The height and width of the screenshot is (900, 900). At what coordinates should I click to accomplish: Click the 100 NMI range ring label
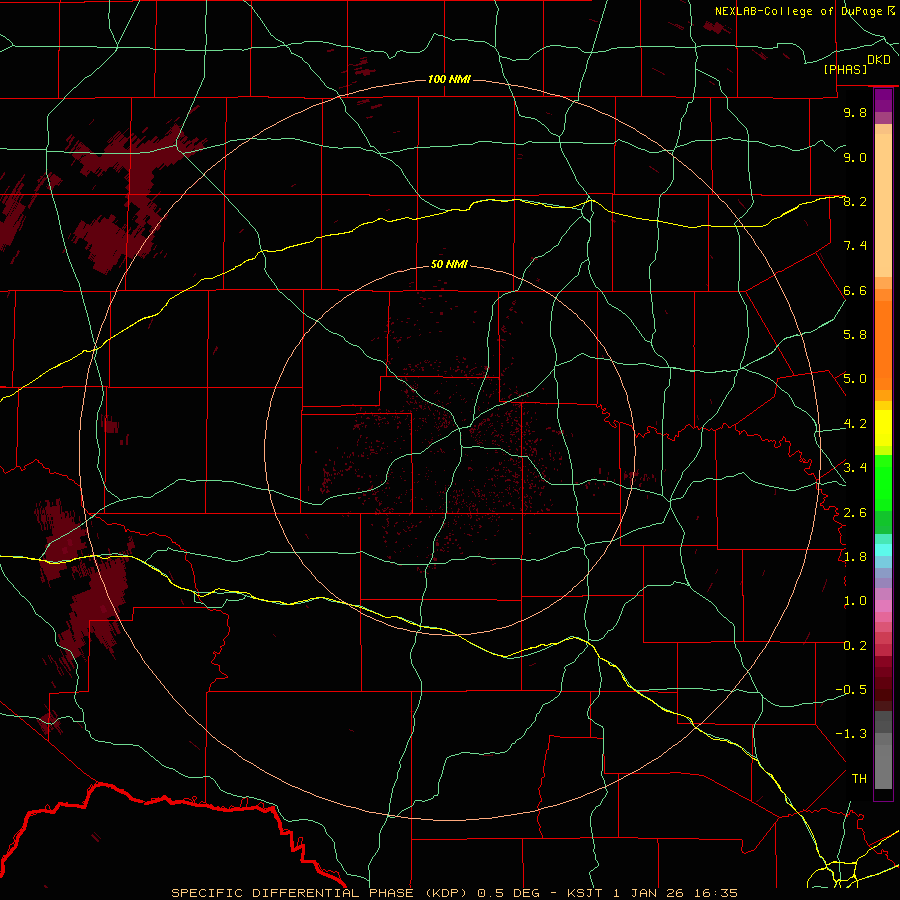coord(449,79)
